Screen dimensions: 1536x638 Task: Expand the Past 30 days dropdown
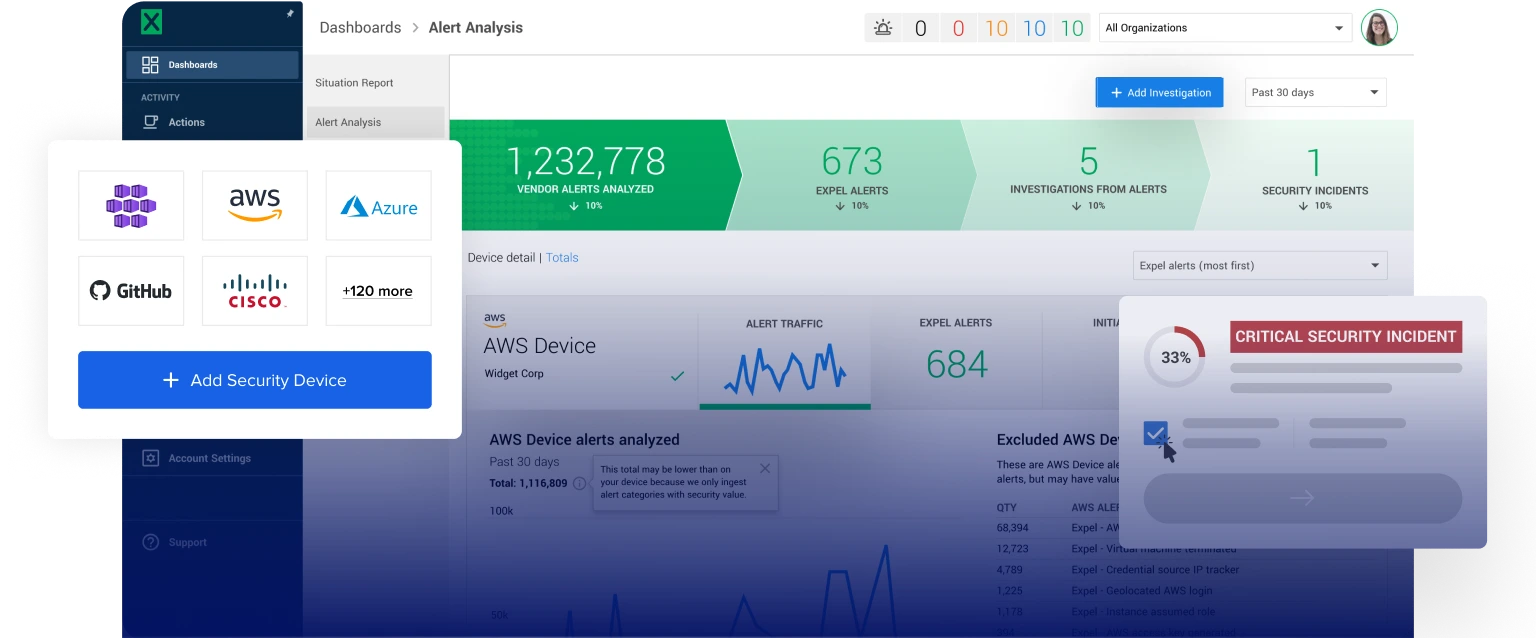point(1315,92)
